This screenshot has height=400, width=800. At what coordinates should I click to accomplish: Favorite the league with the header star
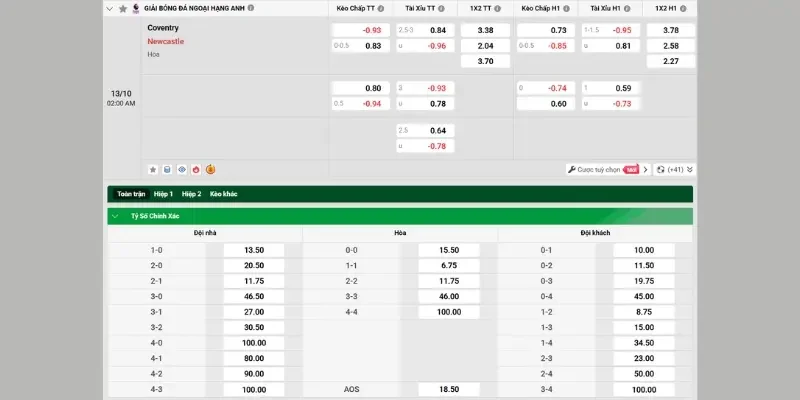(123, 9)
